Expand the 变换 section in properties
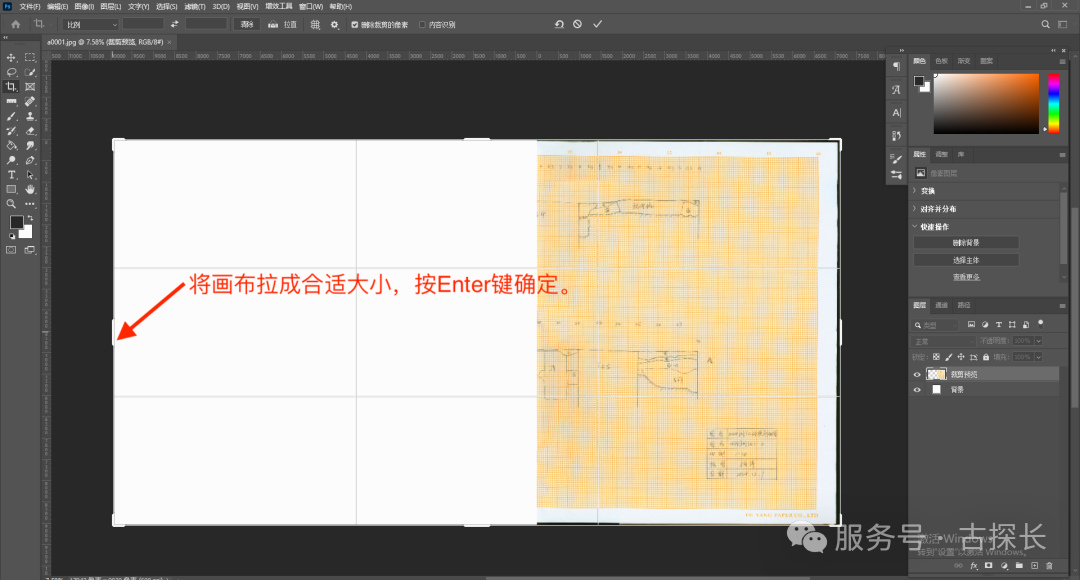1080x580 pixels. [926, 191]
